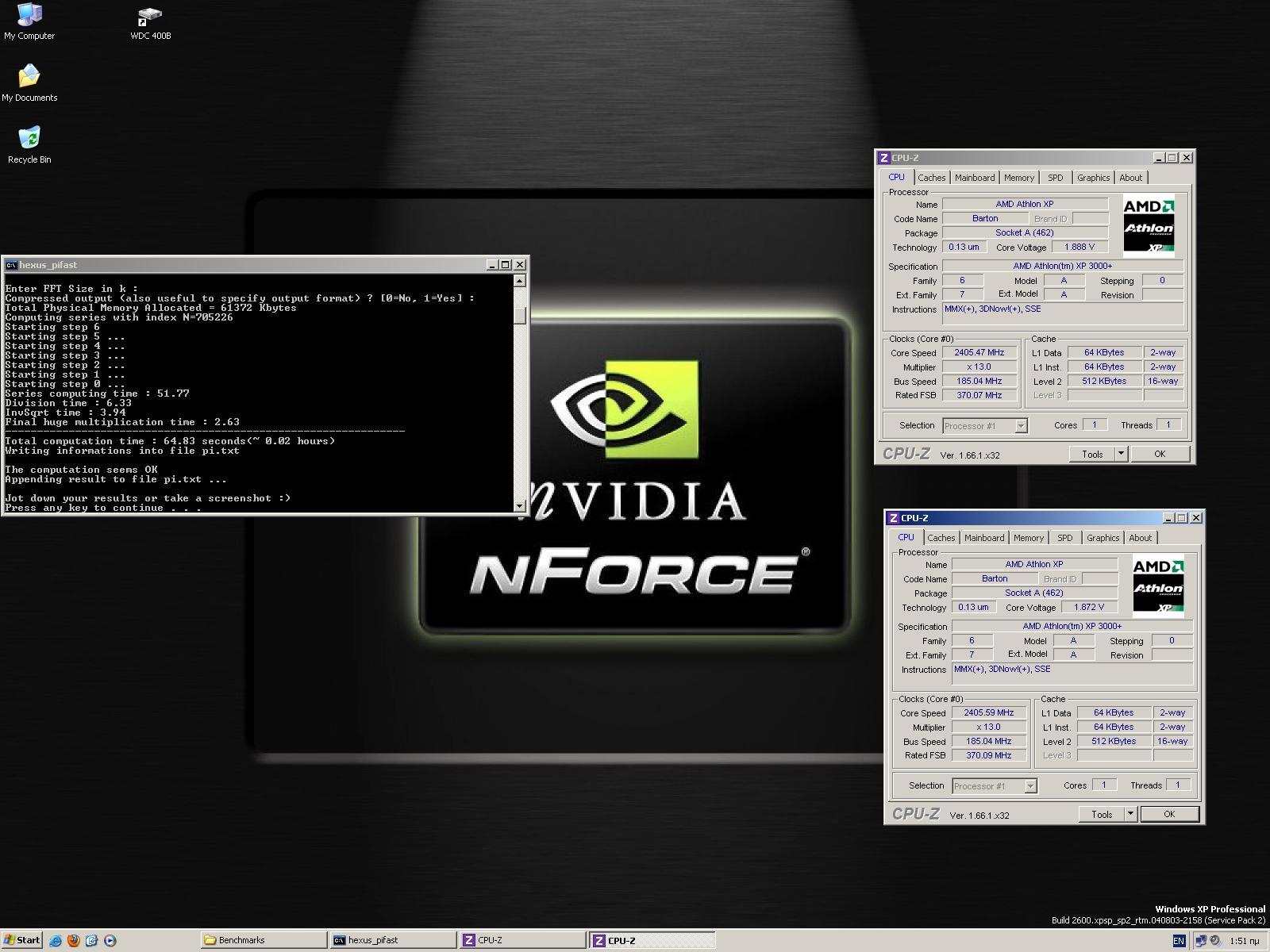Open My Documents desktop icon
The image size is (1270, 952).
(x=29, y=83)
